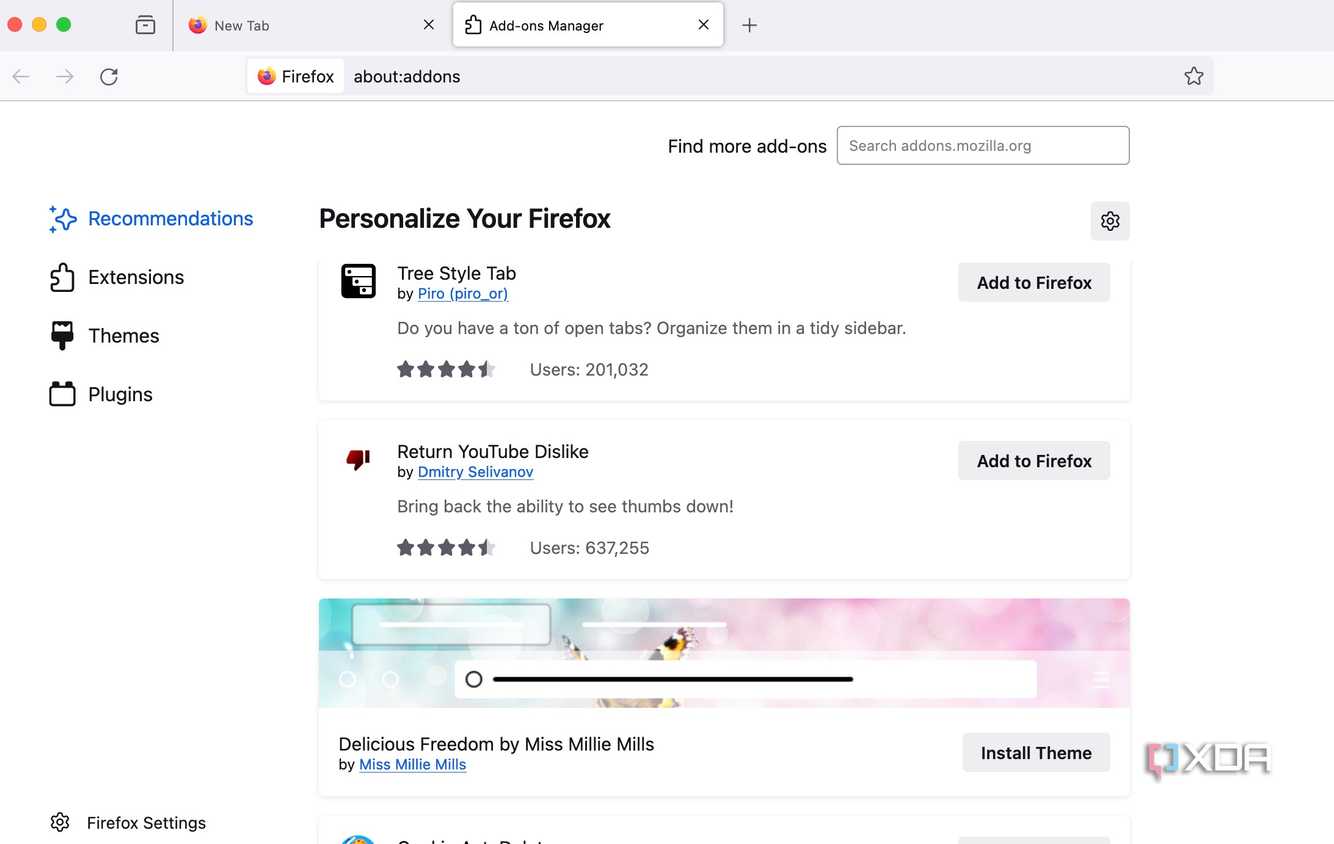Image resolution: width=1334 pixels, height=844 pixels.
Task: Close the New Tab tab
Action: click(x=428, y=25)
